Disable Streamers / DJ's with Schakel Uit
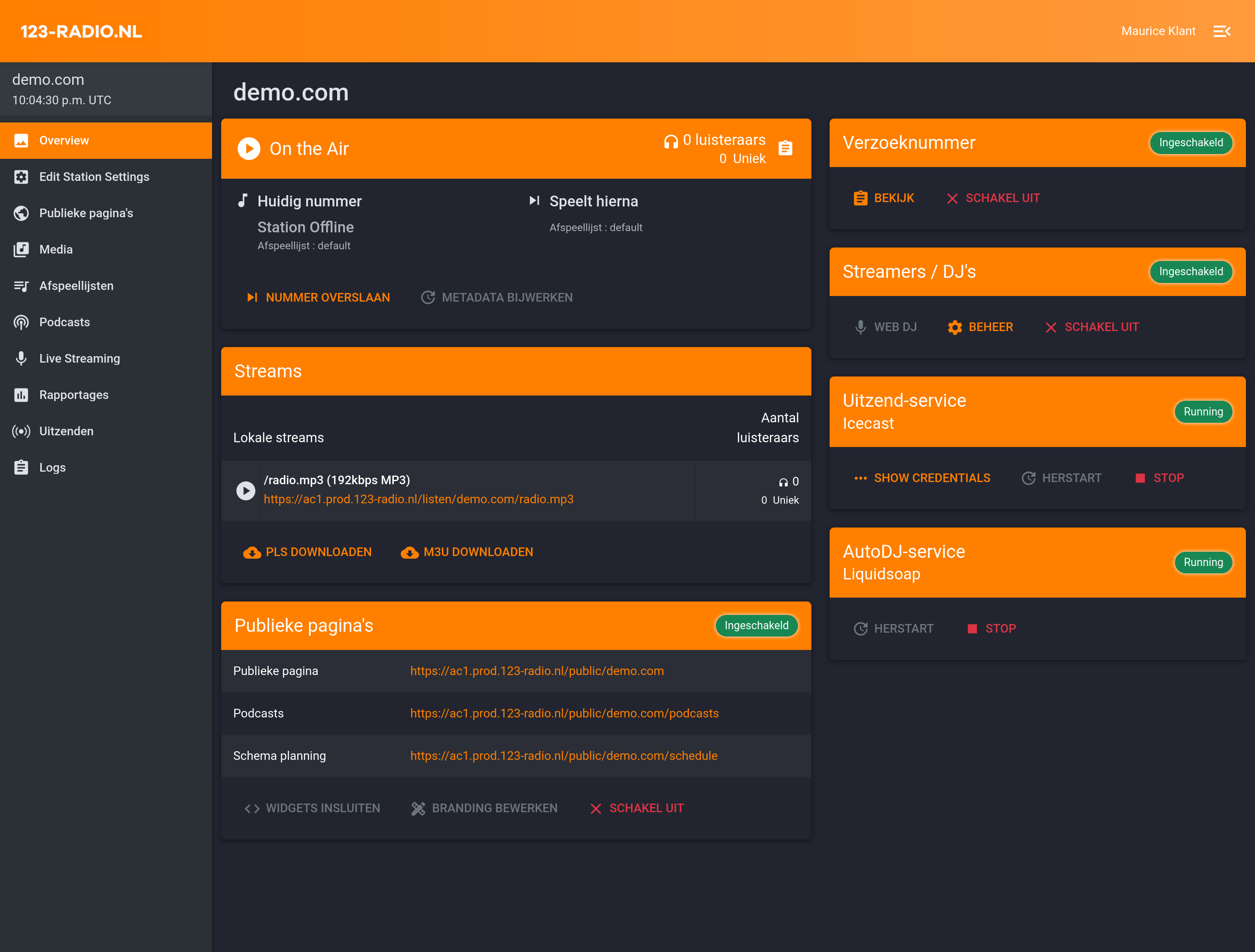This screenshot has height=952, width=1255. point(1091,327)
